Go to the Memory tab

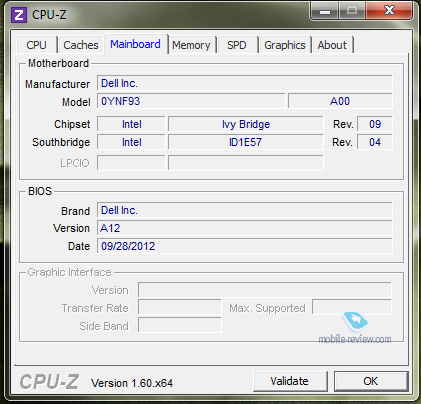[191, 45]
